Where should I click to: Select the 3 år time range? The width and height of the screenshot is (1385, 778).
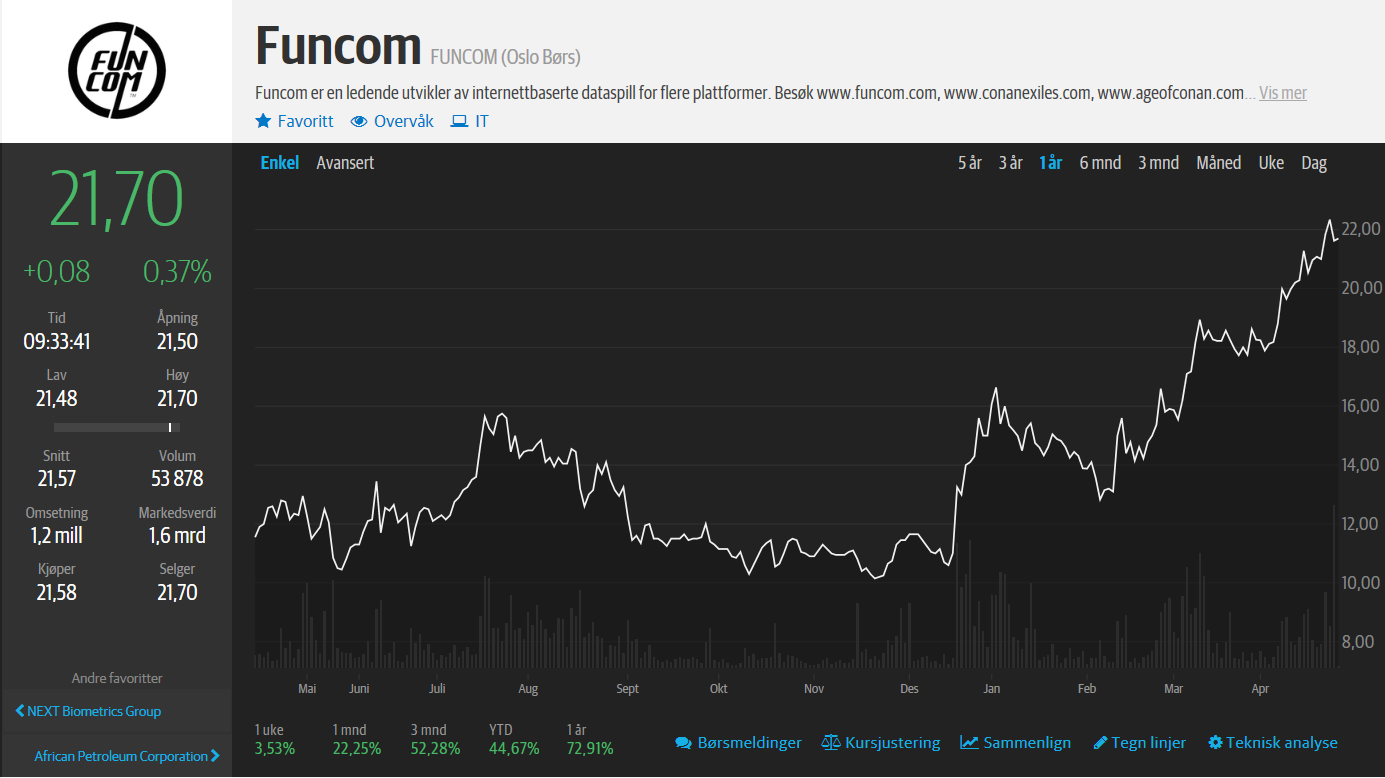[1011, 163]
